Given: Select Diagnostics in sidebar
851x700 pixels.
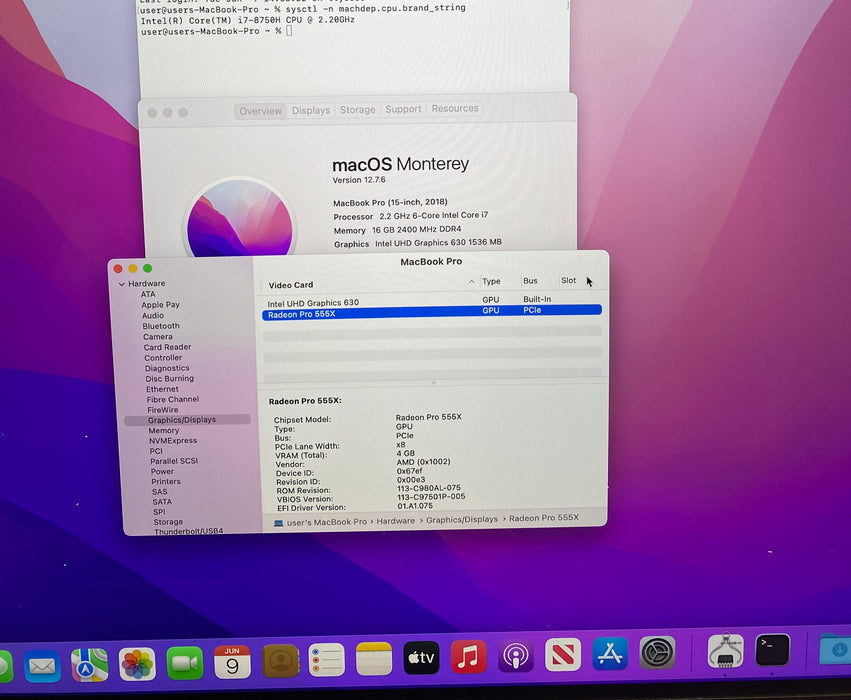Looking at the screenshot, I should pos(167,368).
